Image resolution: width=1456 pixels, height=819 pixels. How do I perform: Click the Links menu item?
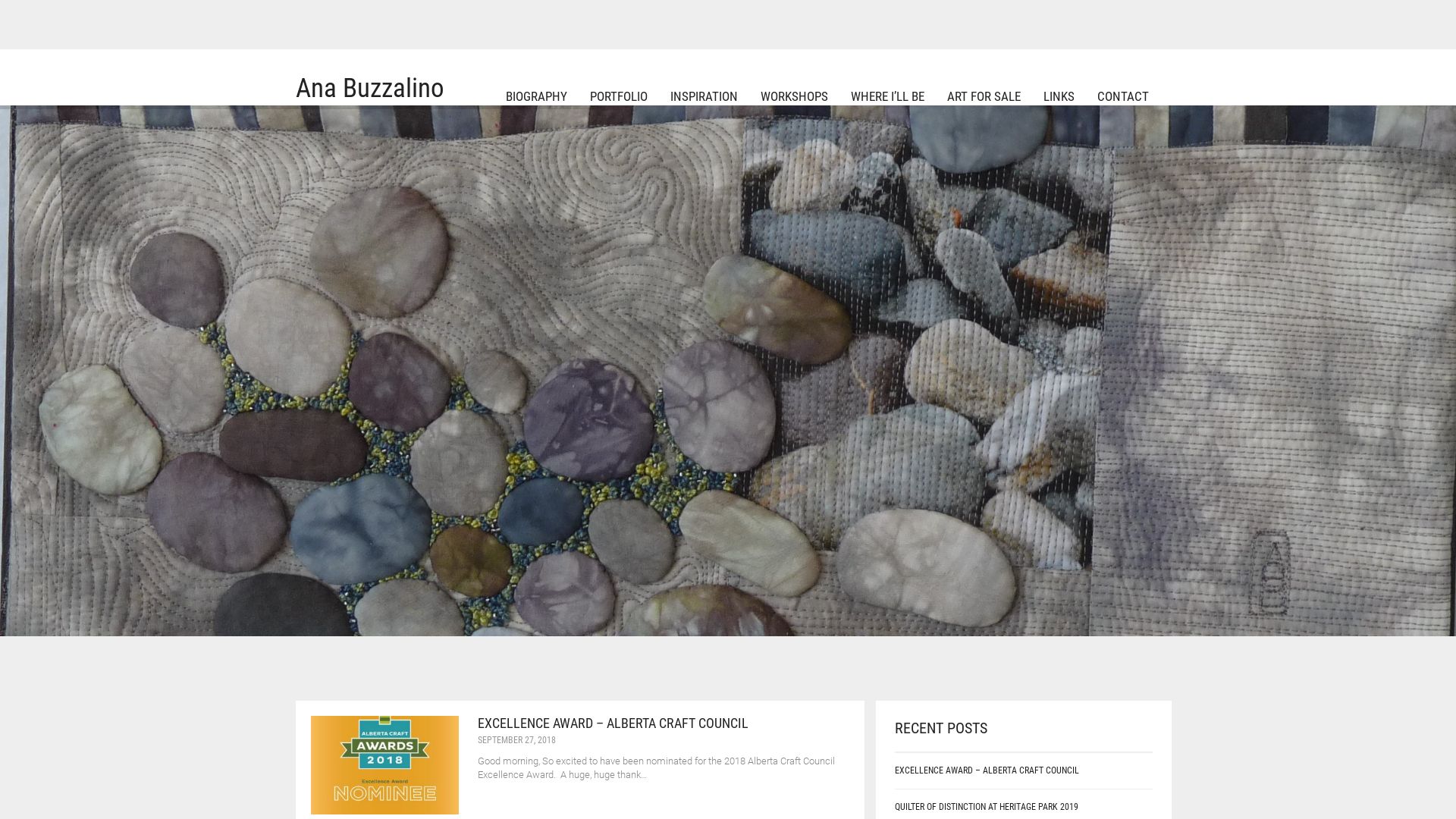(1058, 96)
